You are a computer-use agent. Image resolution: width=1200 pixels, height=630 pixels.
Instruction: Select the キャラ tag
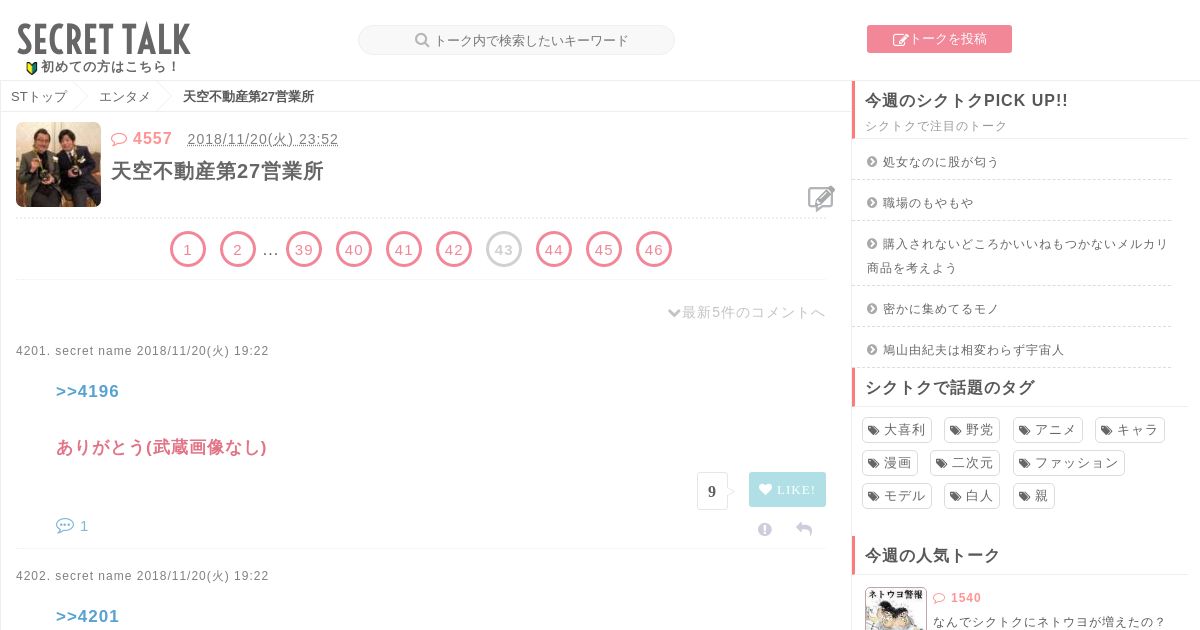click(1130, 430)
